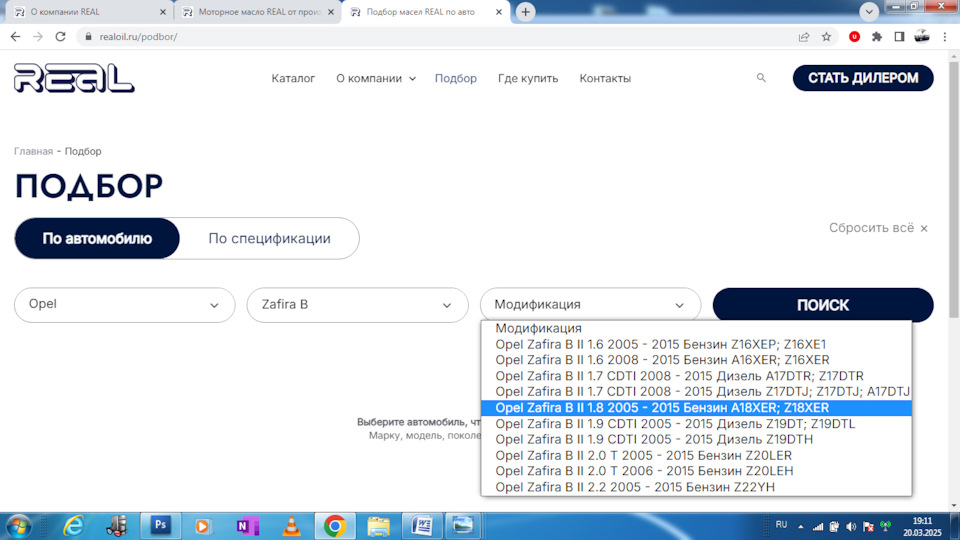Viewport: 960px width, 540px height.
Task: Click the volume speaker tray icon
Action: point(851,527)
